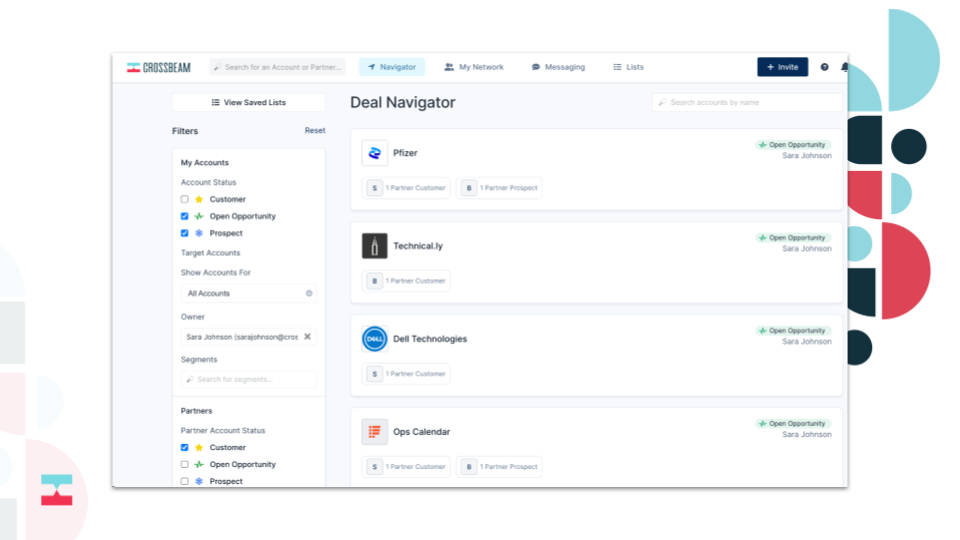Go to the Messaging tab

tap(558, 67)
